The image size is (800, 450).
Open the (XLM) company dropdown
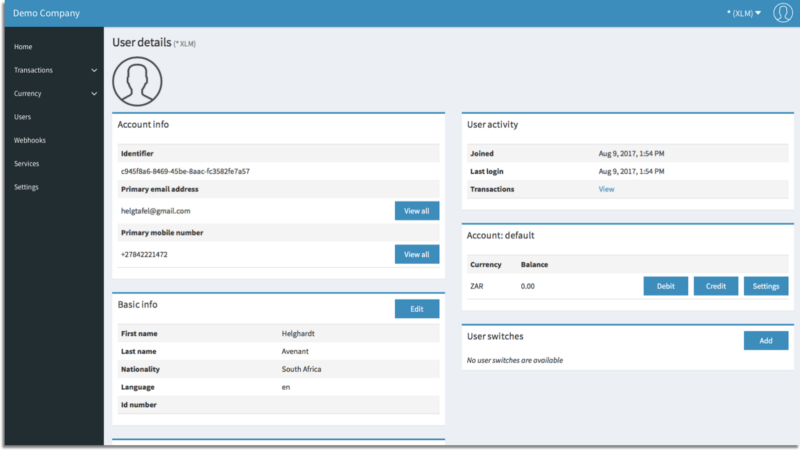tap(744, 13)
